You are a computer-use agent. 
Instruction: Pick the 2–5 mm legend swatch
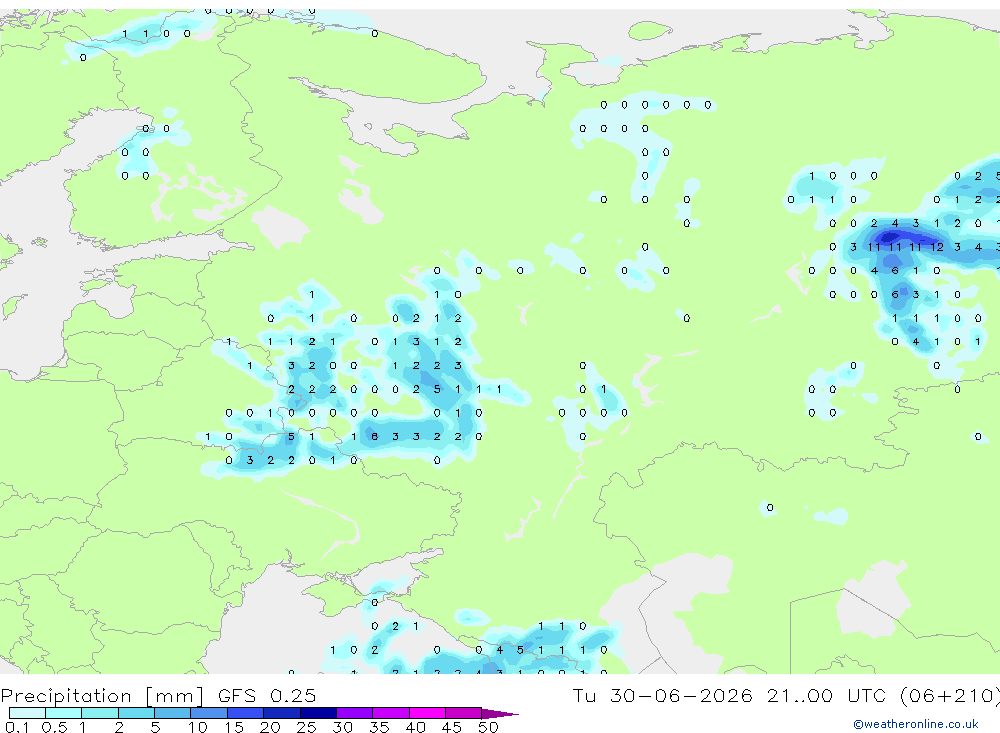click(136, 713)
